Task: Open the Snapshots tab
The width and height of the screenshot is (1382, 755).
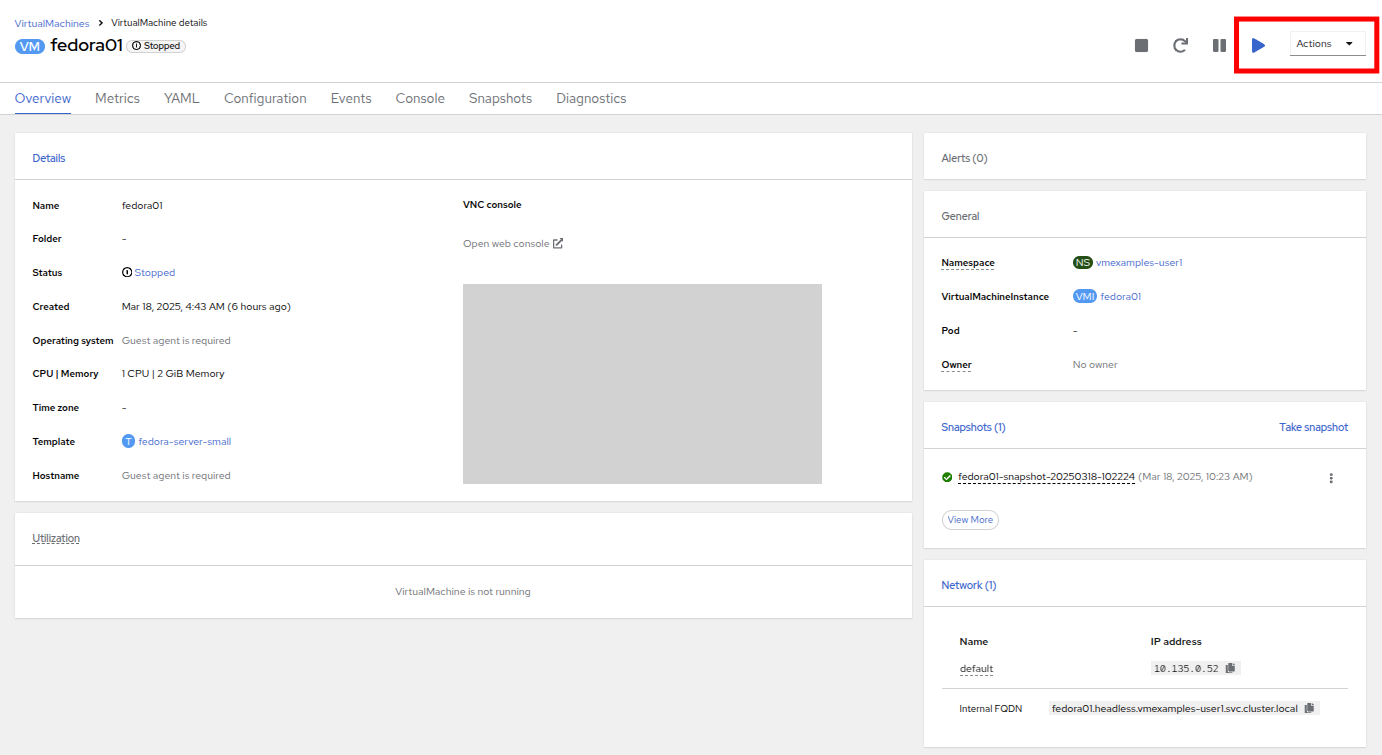Action: [x=500, y=98]
